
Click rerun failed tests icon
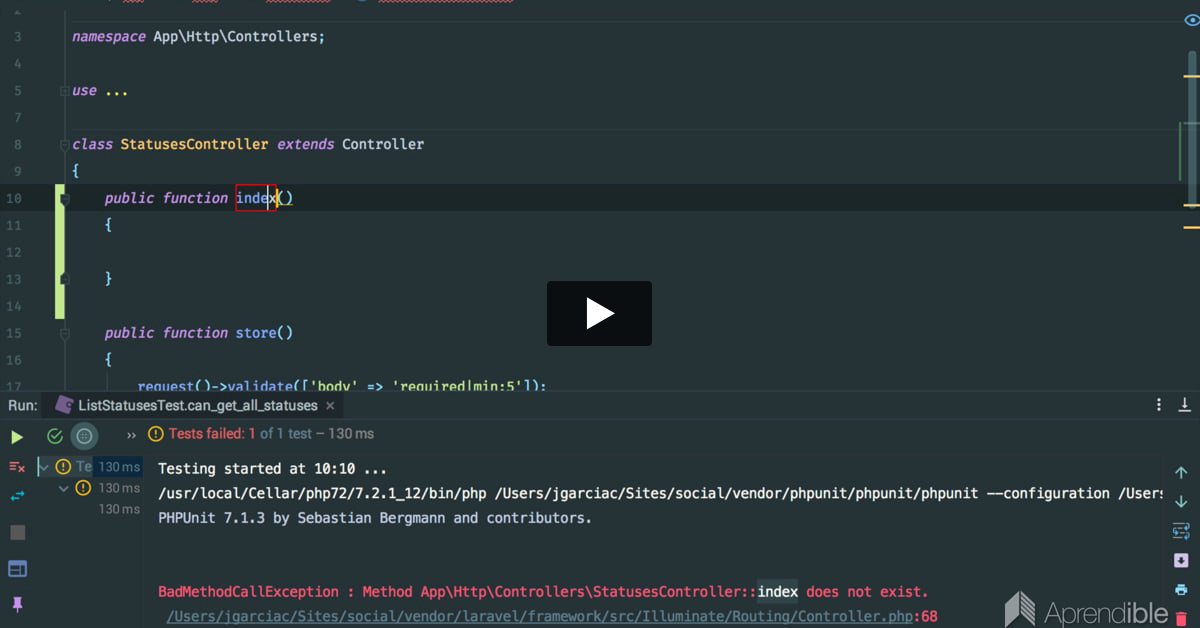point(17,467)
